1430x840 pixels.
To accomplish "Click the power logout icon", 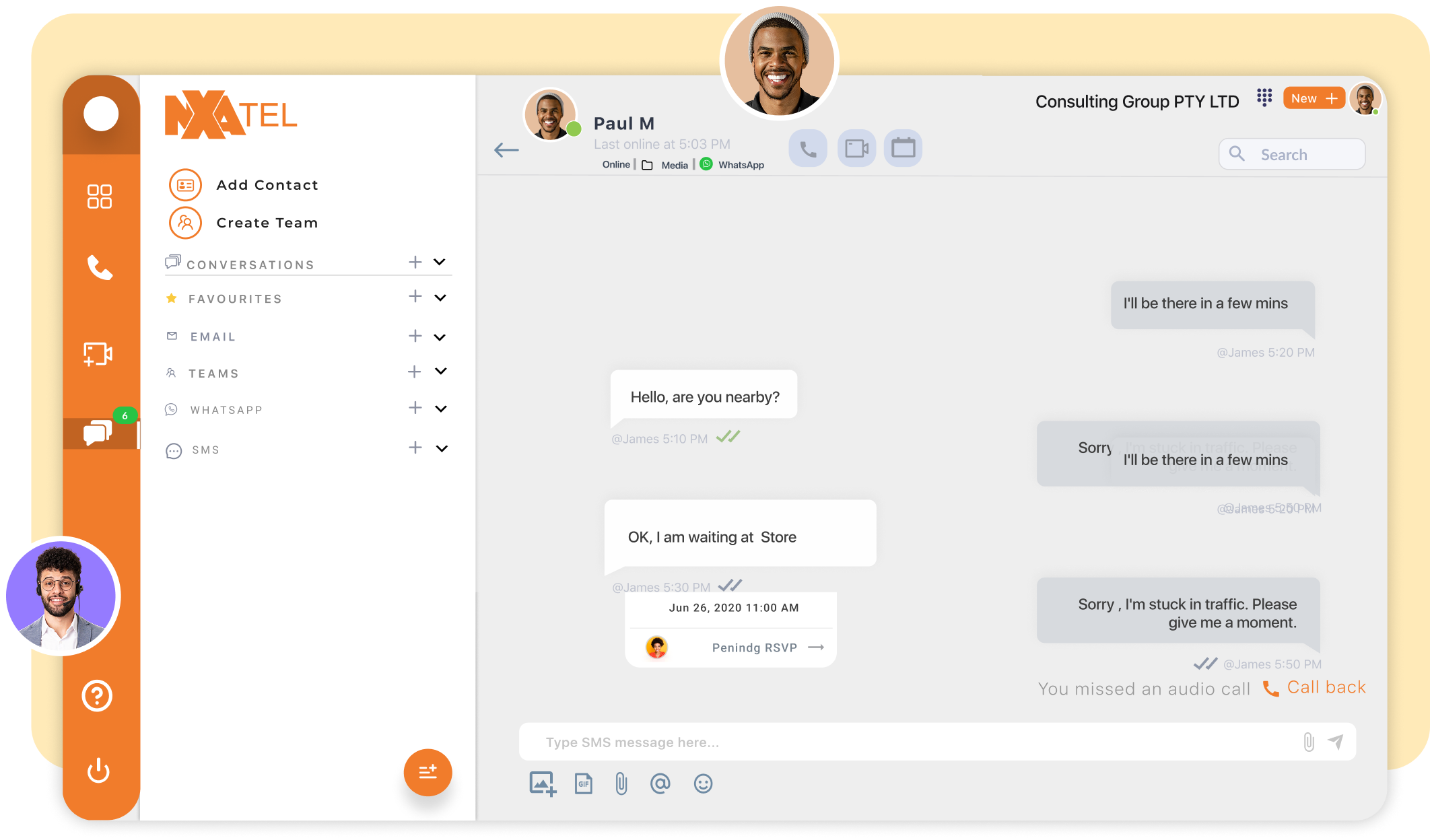I will 98,771.
